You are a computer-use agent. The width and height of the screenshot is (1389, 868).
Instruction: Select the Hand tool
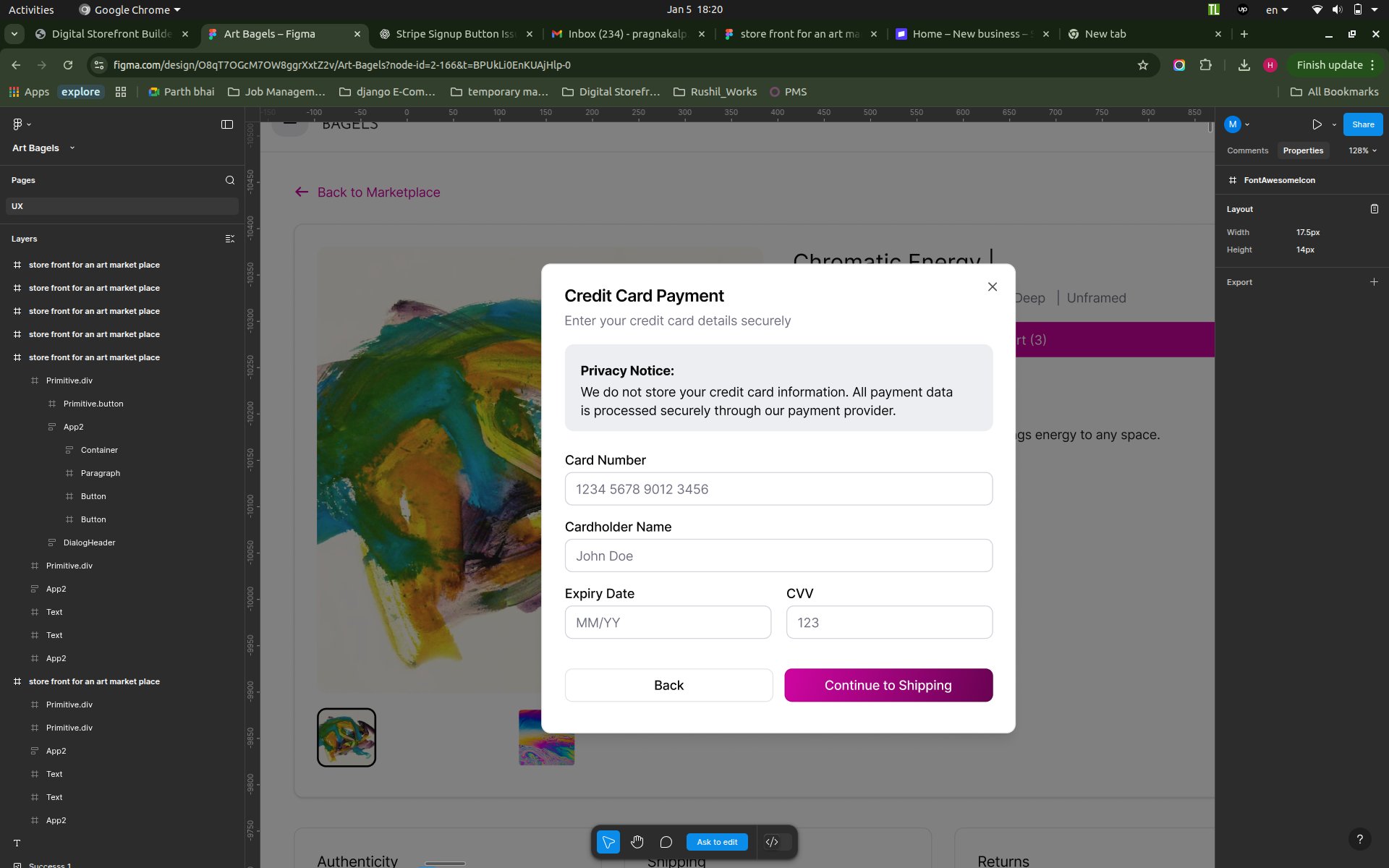click(x=637, y=842)
